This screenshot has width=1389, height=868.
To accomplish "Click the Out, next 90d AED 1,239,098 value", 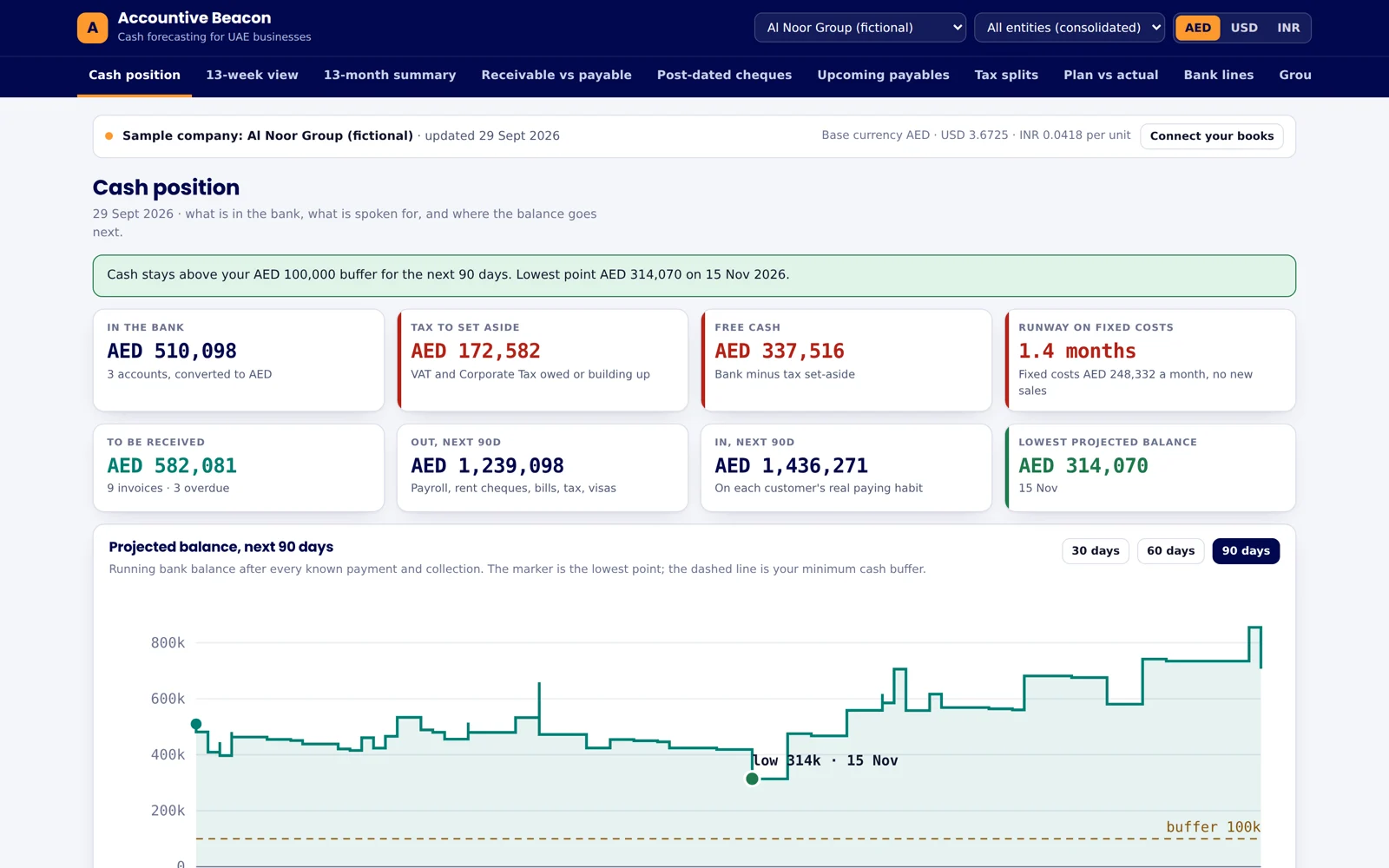I will tap(487, 466).
